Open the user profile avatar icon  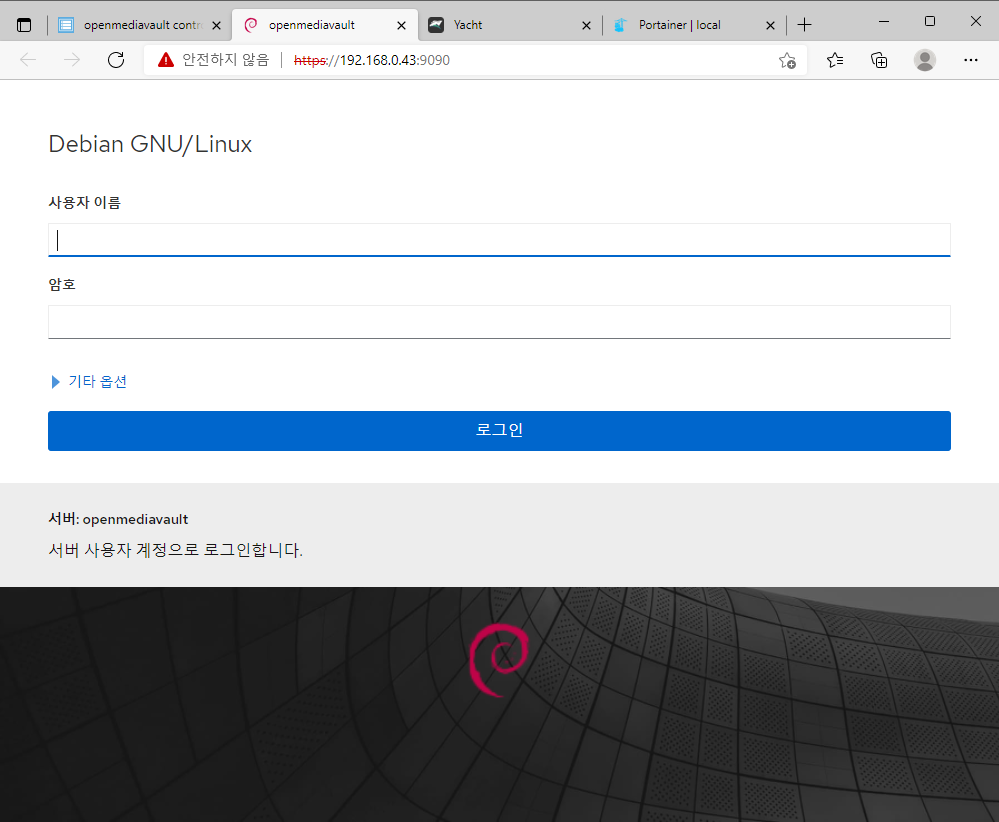click(x=924, y=60)
